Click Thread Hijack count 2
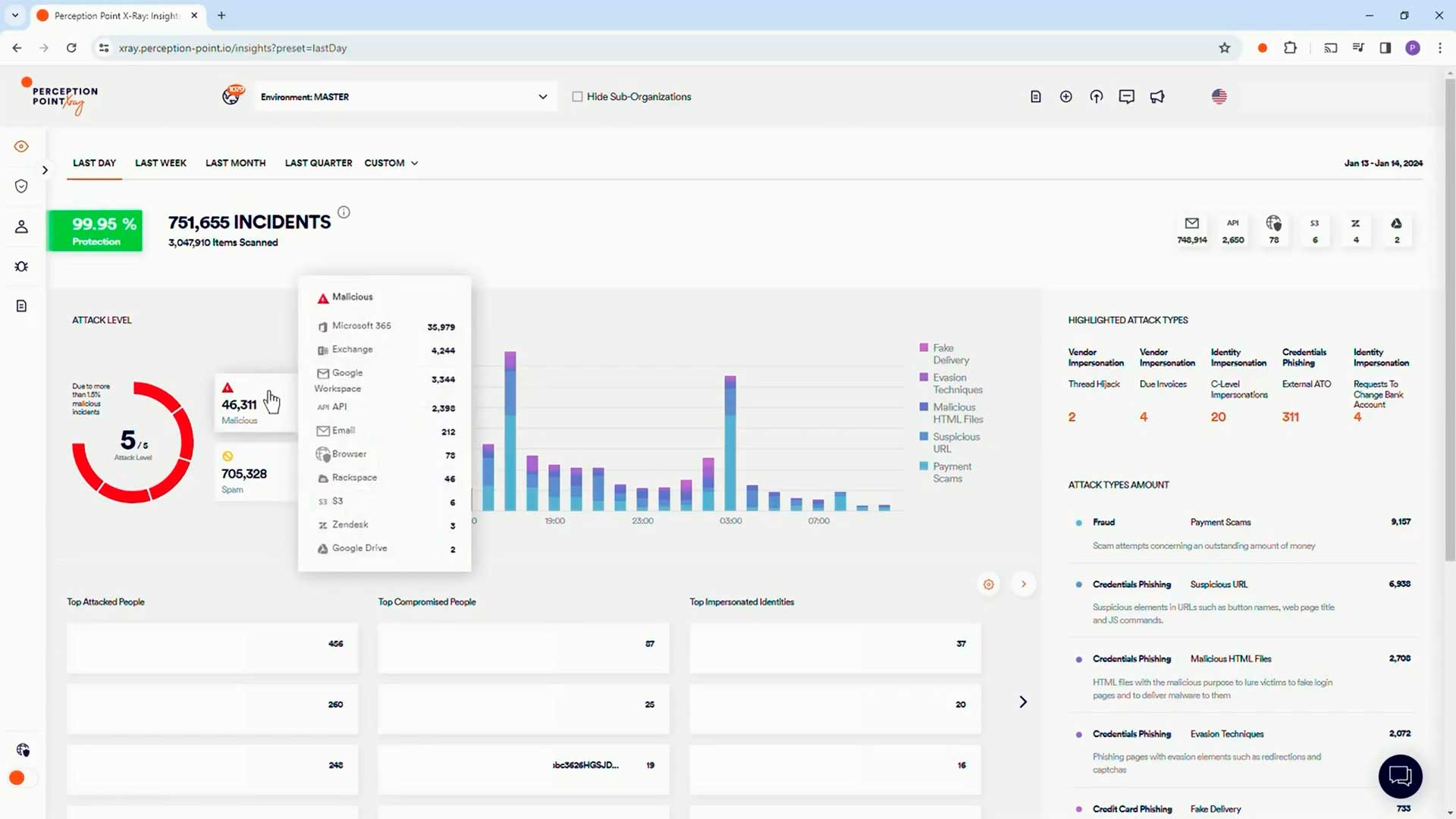 tap(1072, 417)
